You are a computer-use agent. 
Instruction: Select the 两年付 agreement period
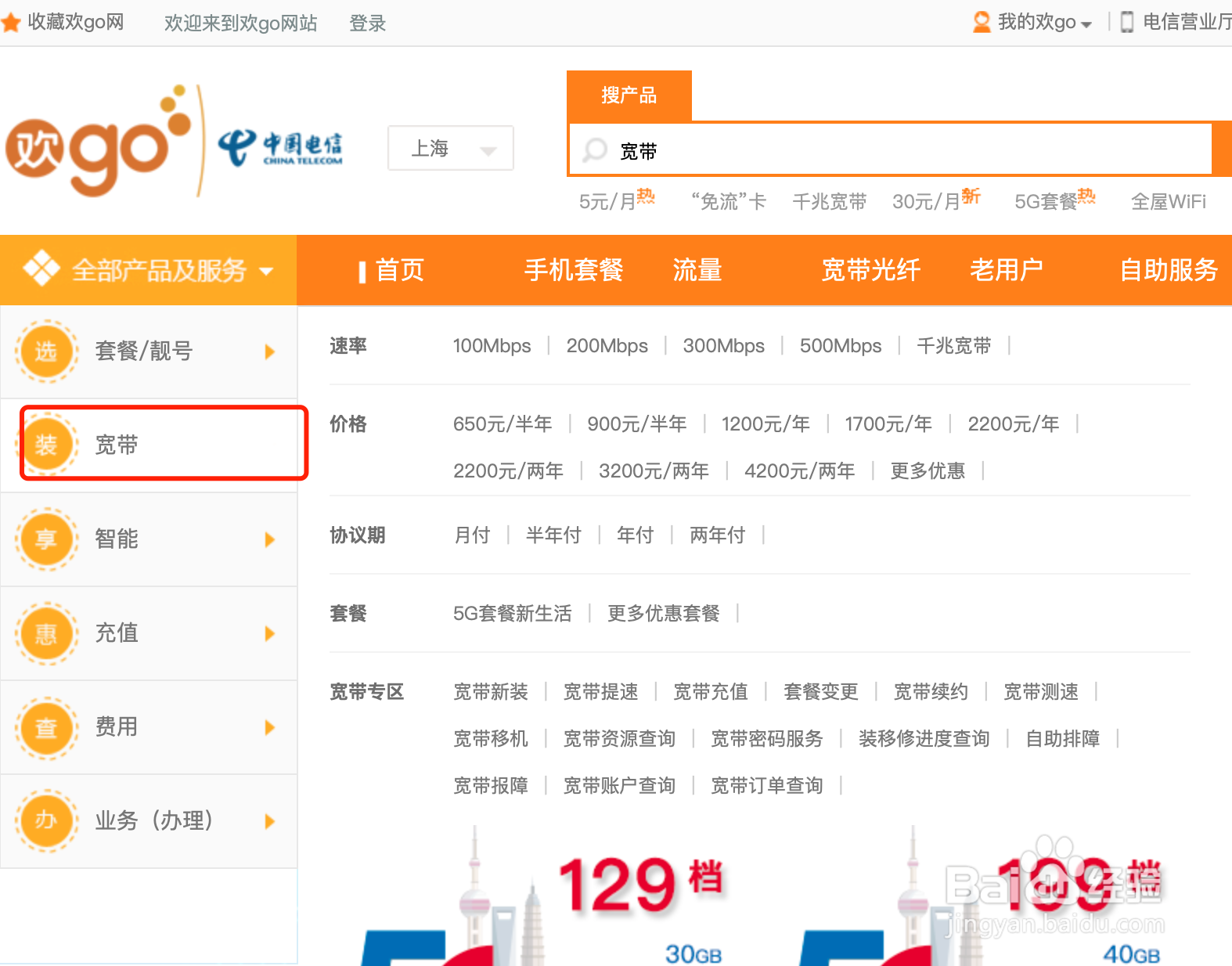(x=717, y=535)
